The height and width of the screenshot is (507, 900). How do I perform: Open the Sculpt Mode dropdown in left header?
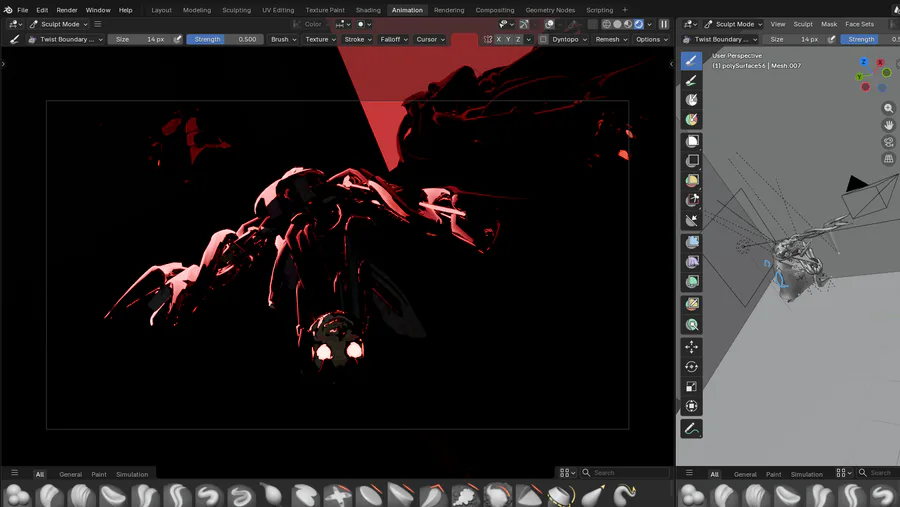[59, 24]
